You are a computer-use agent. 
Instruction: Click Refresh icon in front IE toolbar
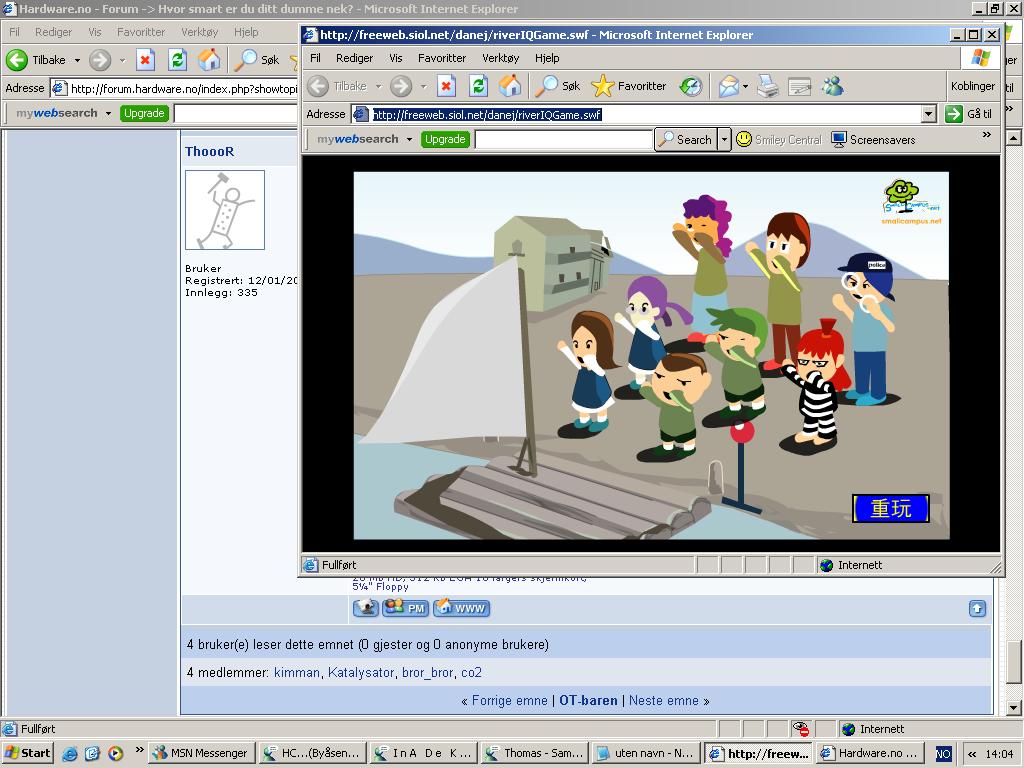click(478, 86)
